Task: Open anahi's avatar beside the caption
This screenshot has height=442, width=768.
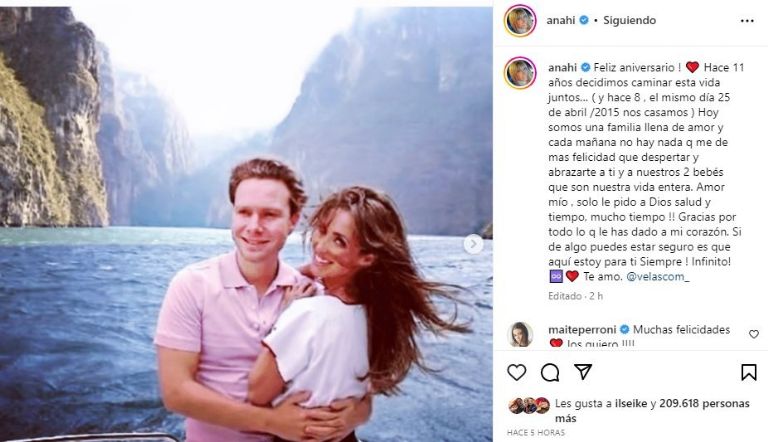Action: pyautogui.click(x=520, y=73)
